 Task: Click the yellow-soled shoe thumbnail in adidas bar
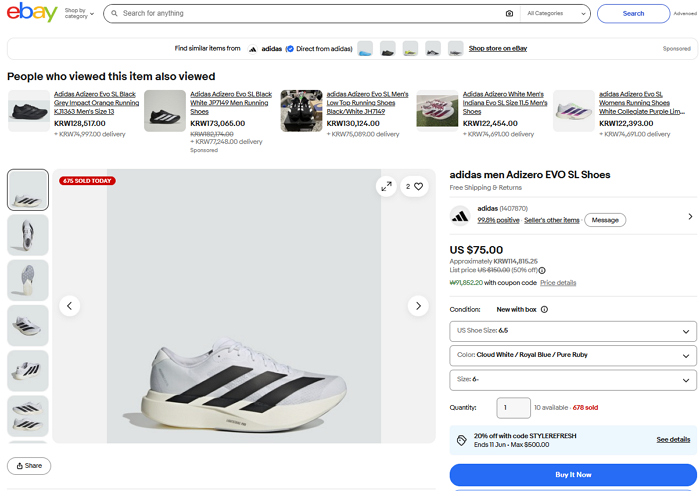point(410,49)
